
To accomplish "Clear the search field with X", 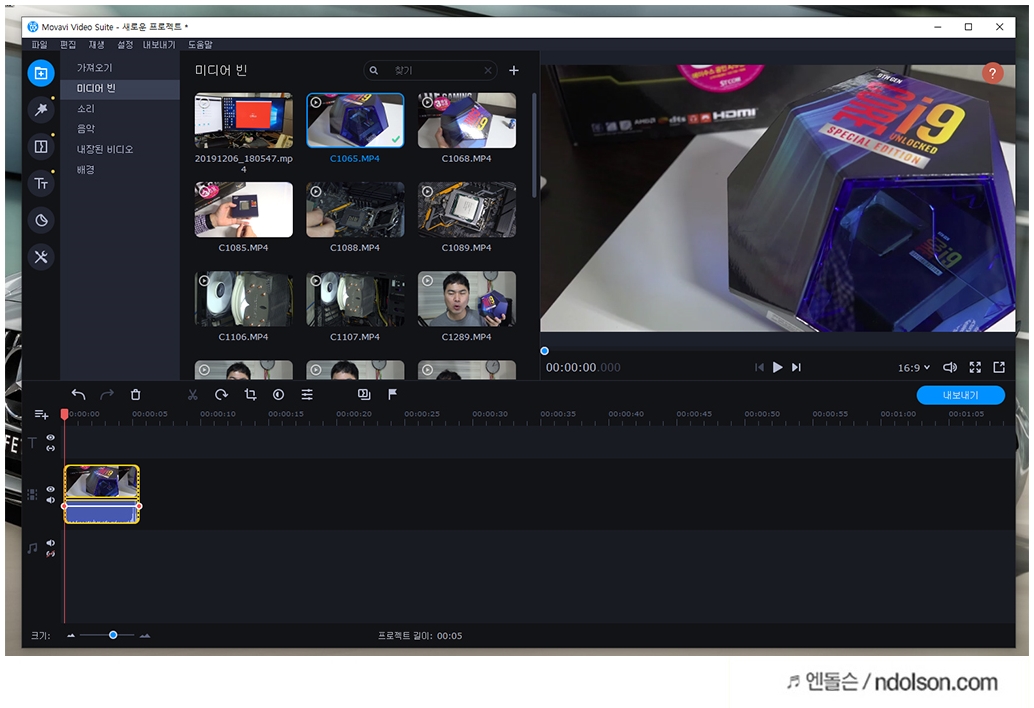I will [x=487, y=71].
